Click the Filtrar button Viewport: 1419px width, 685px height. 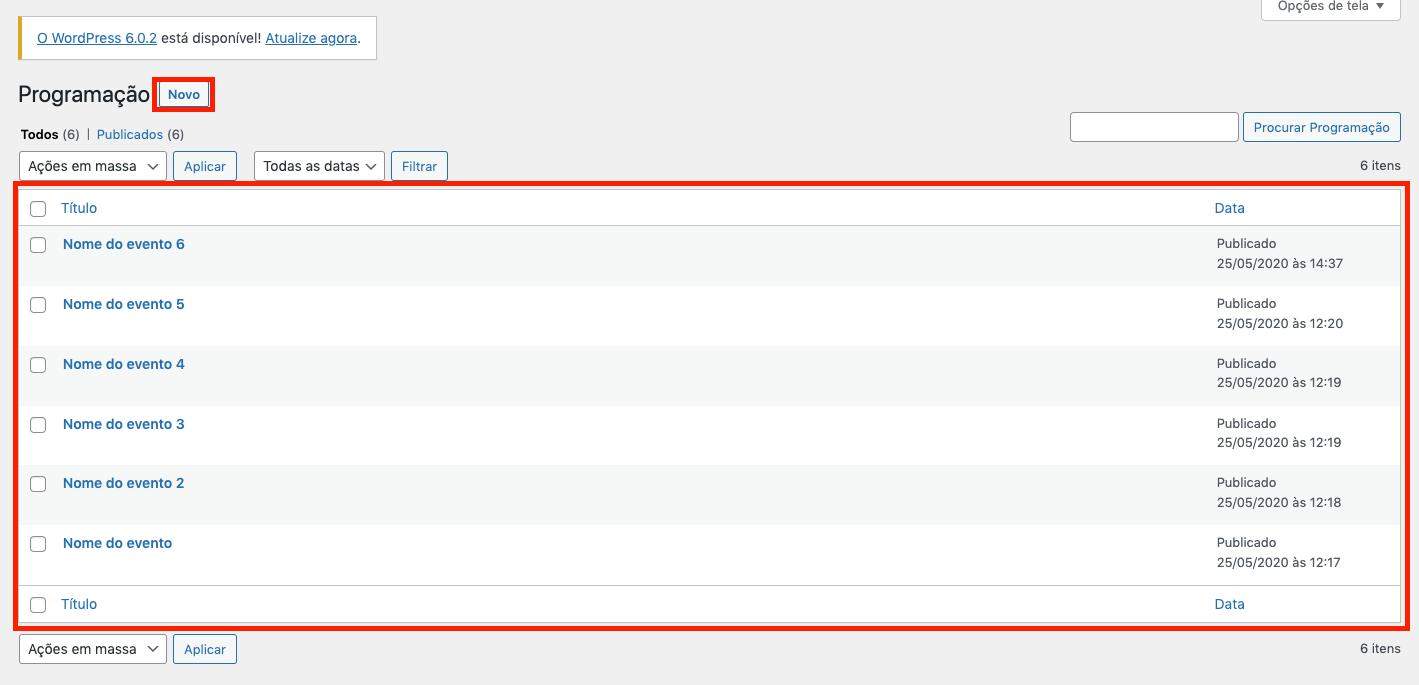[419, 166]
